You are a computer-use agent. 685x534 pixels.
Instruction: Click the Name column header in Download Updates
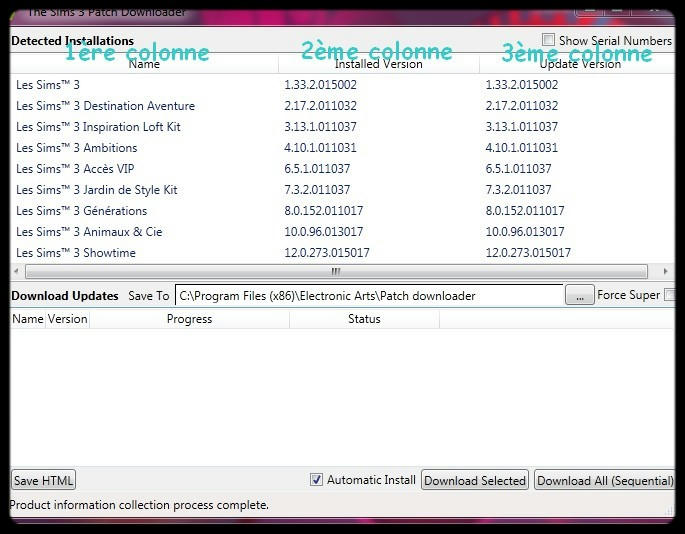tap(28, 319)
